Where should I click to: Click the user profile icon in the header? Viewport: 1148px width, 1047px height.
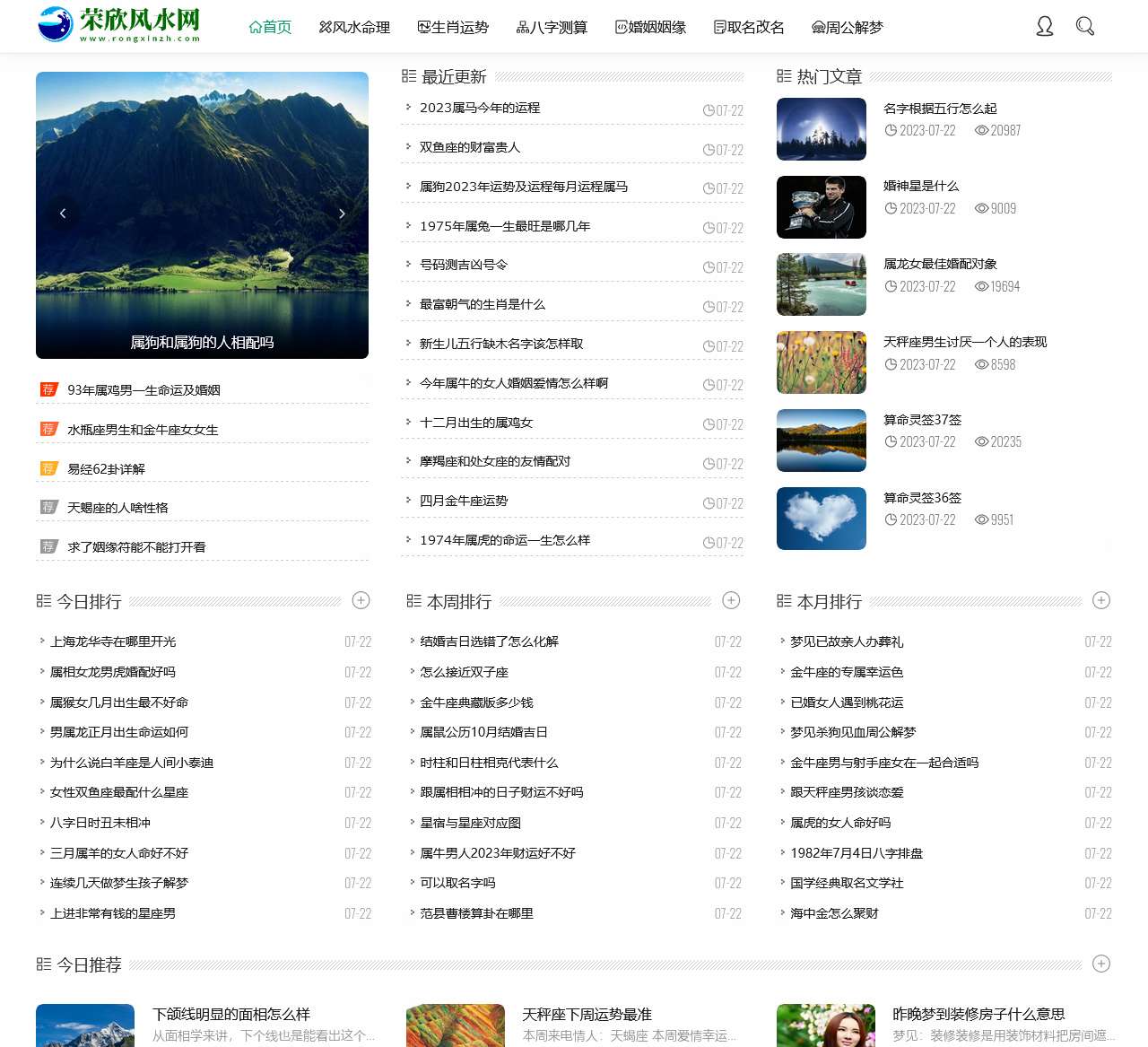tap(1045, 27)
